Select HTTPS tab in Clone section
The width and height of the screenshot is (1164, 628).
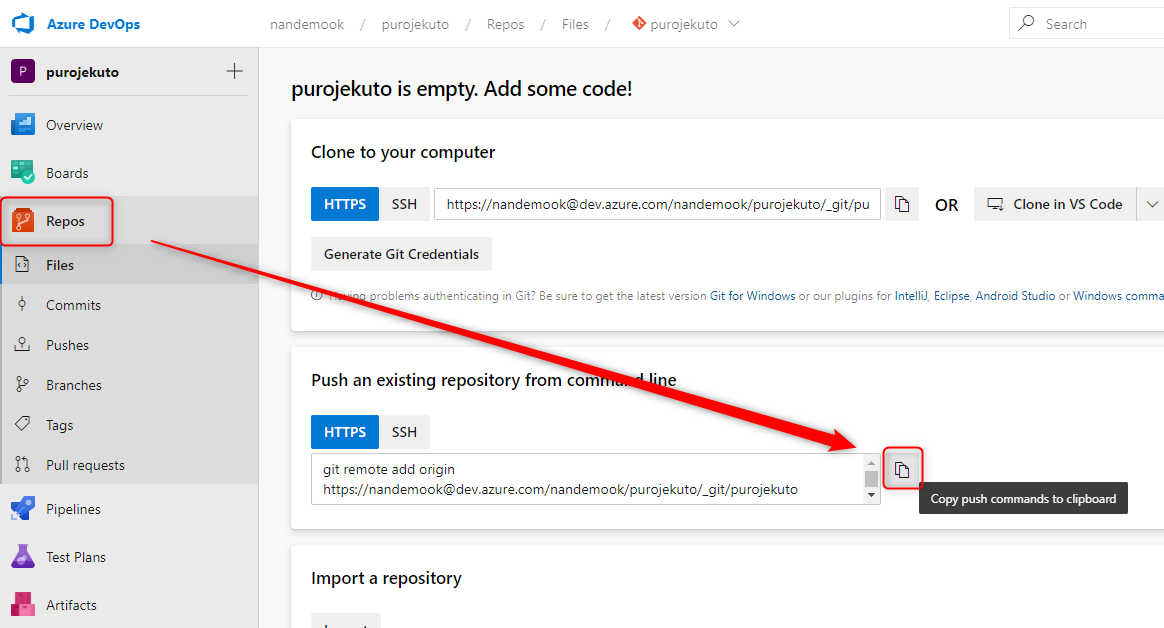[x=344, y=204]
